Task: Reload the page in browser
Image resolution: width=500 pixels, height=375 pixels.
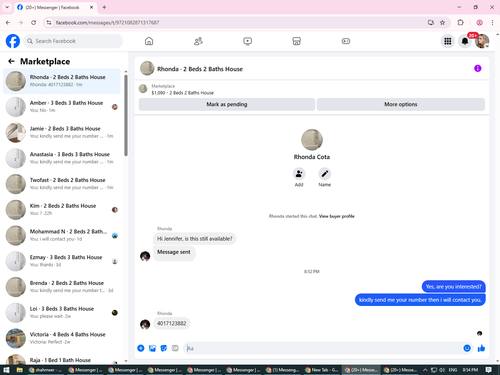Action: click(33, 23)
